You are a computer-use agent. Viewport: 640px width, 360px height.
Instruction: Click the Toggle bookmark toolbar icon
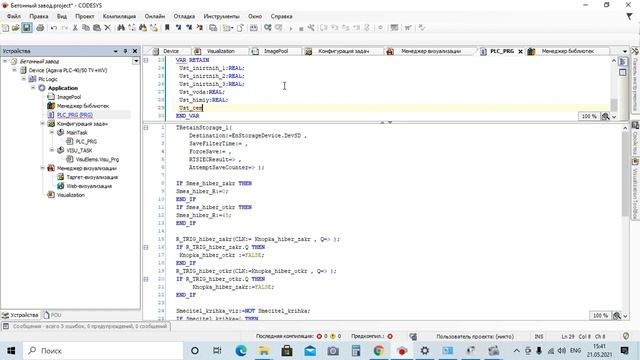tap(167, 28)
